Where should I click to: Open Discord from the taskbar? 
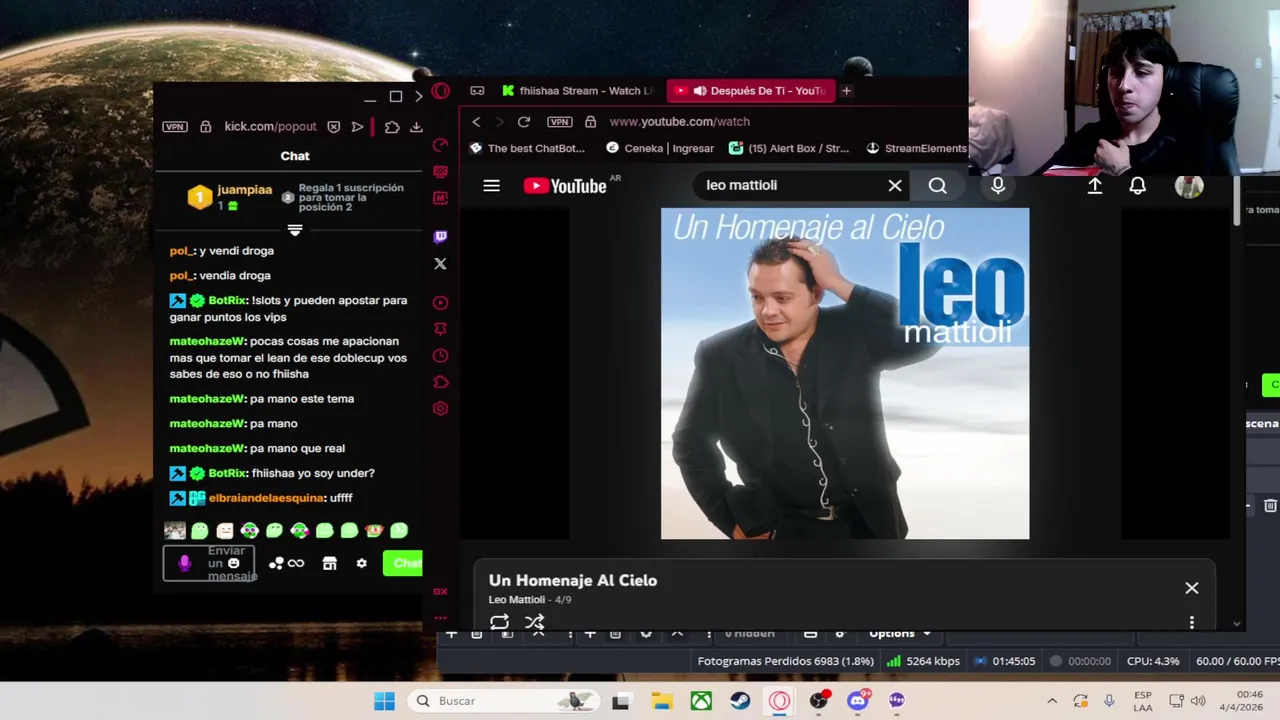click(x=858, y=701)
